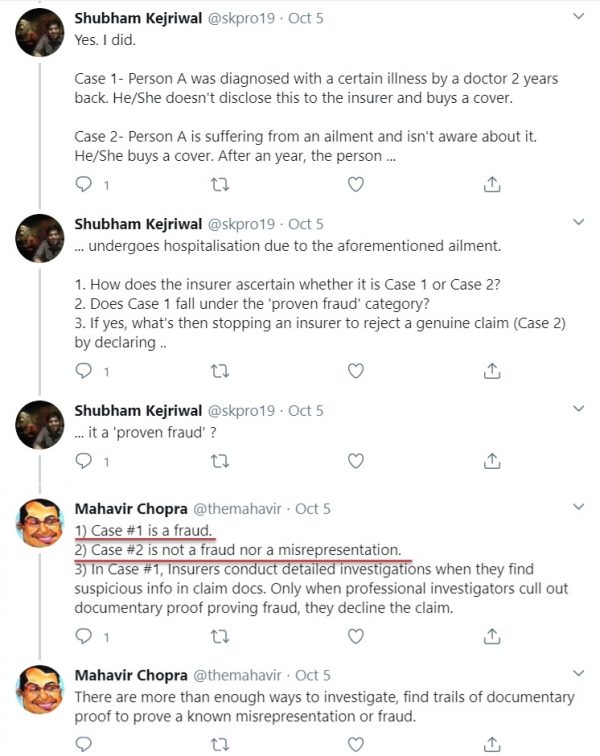Retweet the 'undergoes hospitalisation' tweet

(220, 371)
